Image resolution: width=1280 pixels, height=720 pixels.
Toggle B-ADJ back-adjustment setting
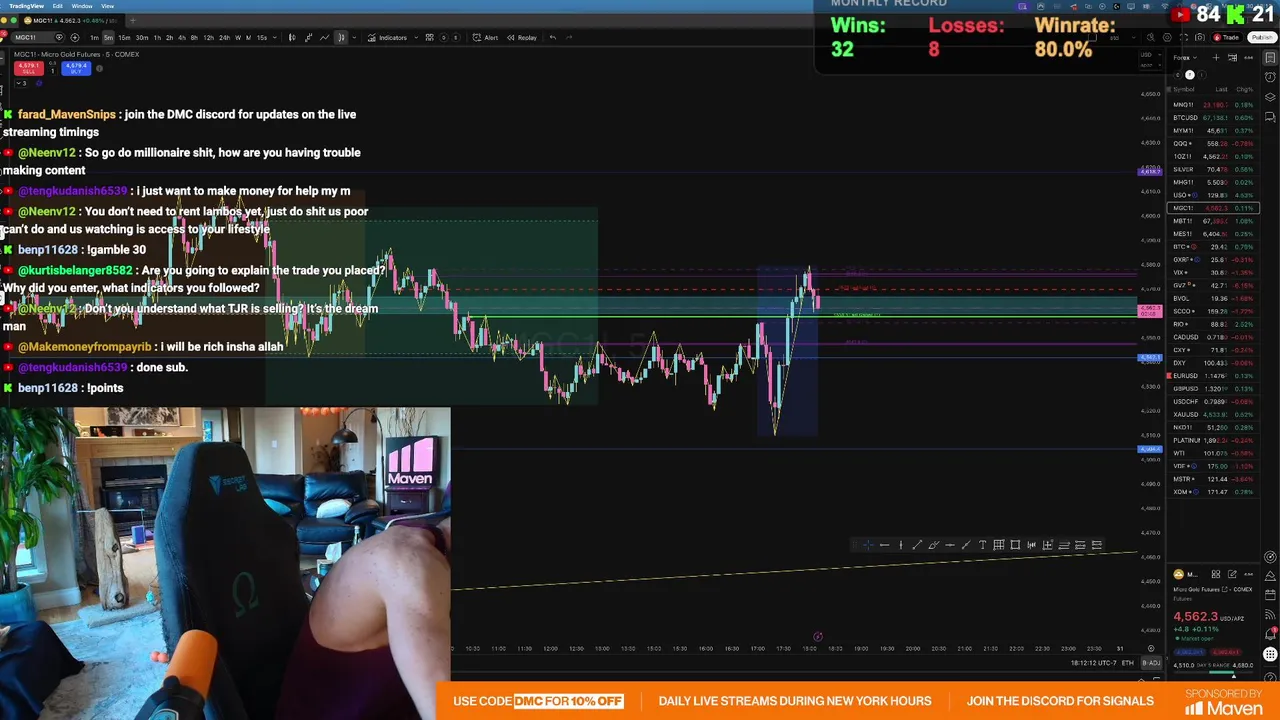point(1152,663)
